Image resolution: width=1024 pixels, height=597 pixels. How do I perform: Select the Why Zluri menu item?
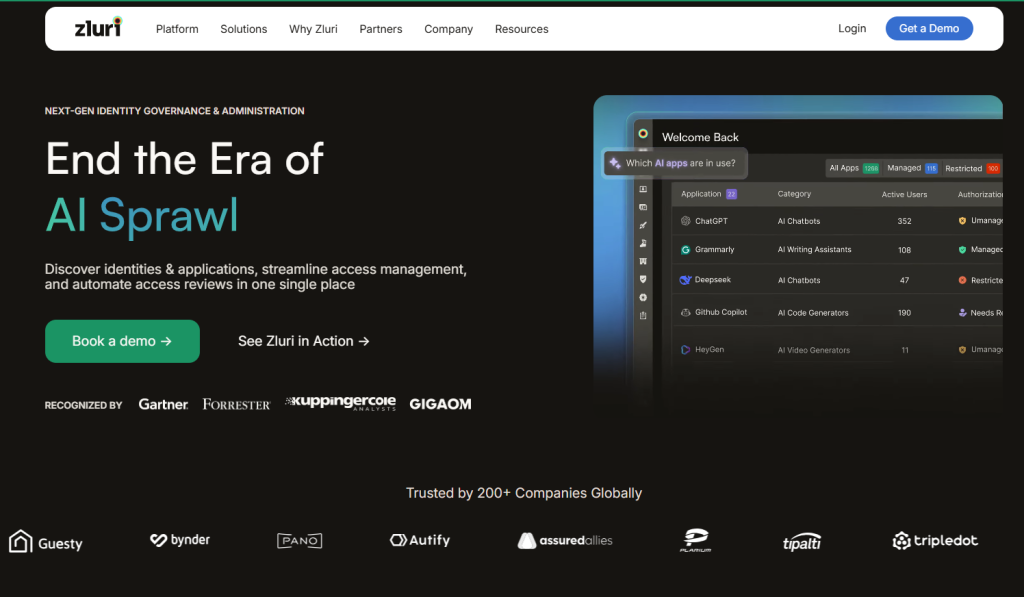(312, 29)
